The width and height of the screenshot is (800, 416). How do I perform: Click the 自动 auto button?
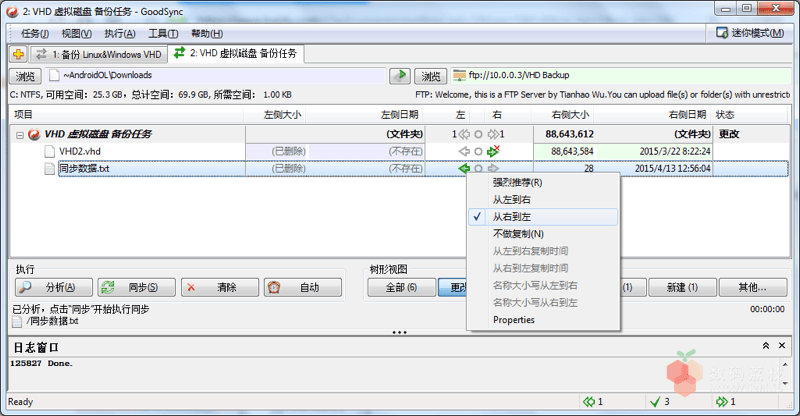point(303,287)
